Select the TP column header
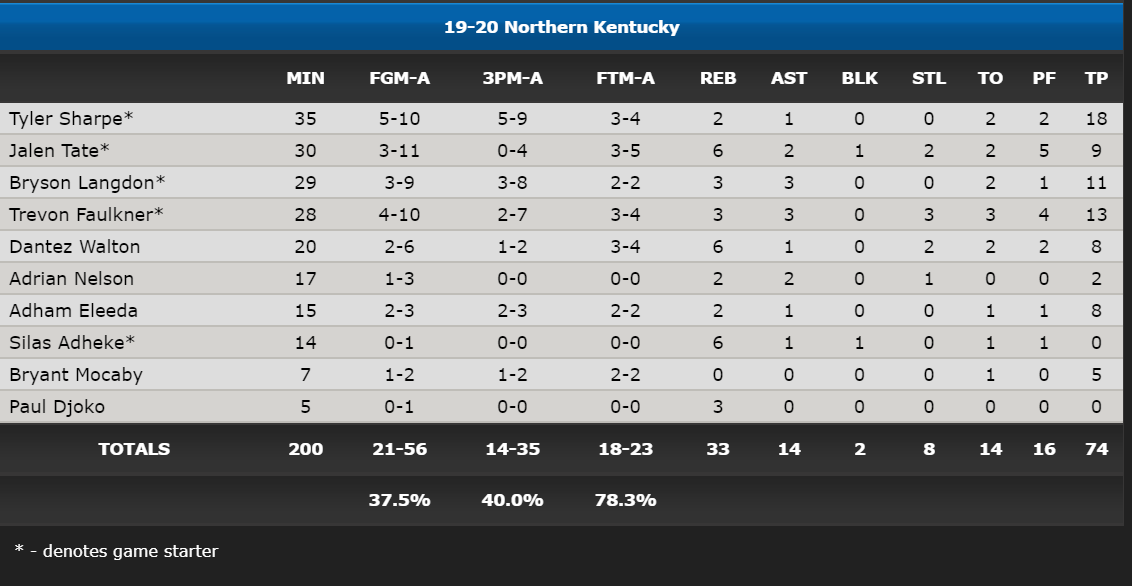Viewport: 1132px width, 586px height. coord(1096,78)
